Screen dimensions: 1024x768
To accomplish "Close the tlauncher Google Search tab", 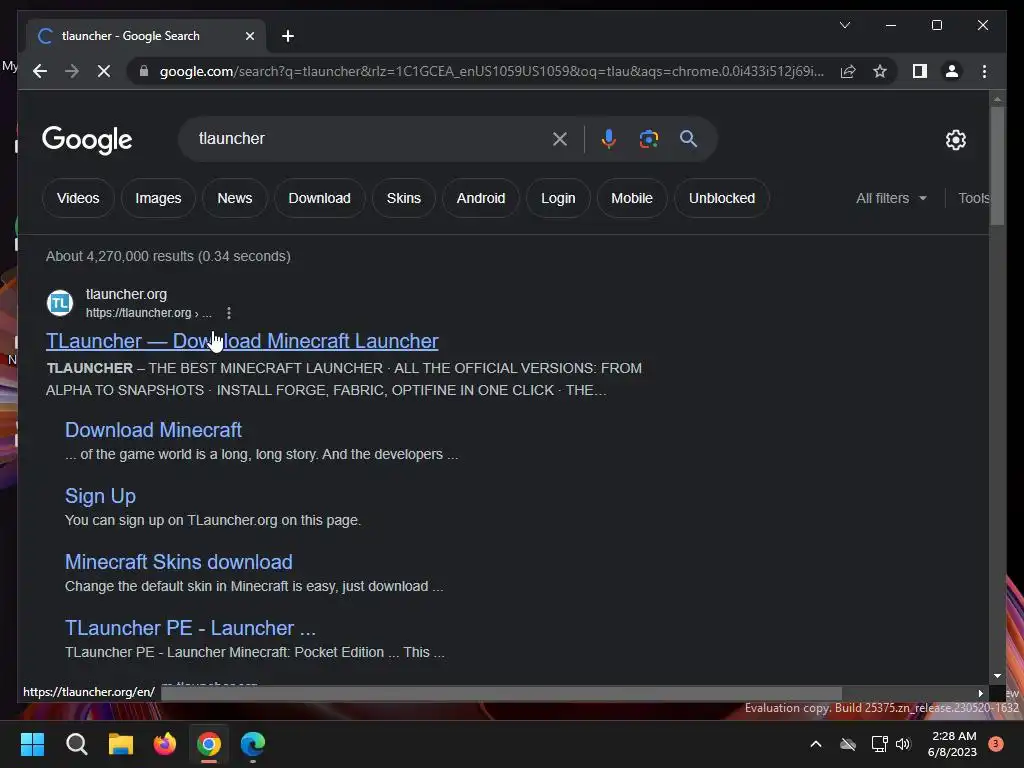I will (x=249, y=36).
